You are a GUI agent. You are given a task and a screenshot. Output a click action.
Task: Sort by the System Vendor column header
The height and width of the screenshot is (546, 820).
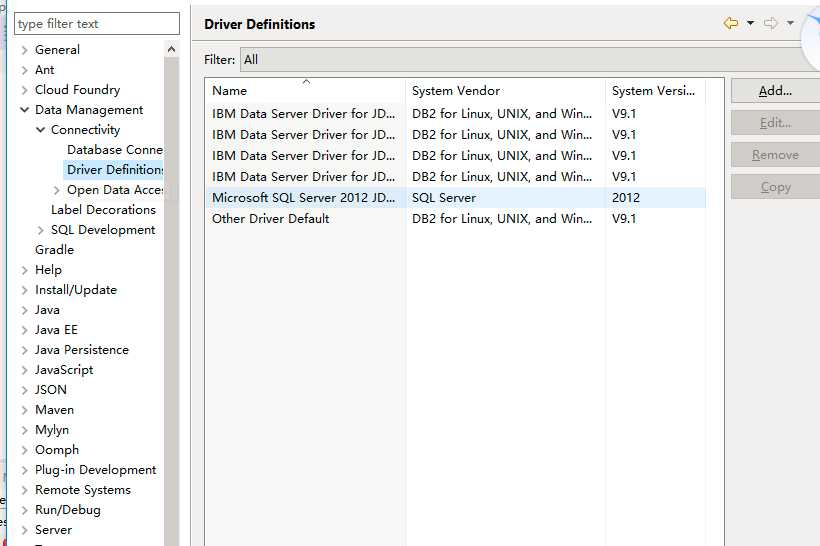[505, 91]
